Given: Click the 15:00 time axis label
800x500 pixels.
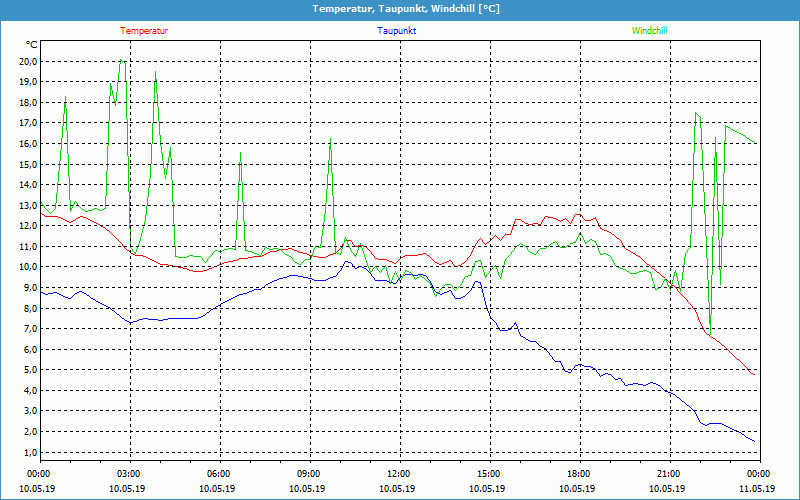Looking at the screenshot, I should 490,474.
